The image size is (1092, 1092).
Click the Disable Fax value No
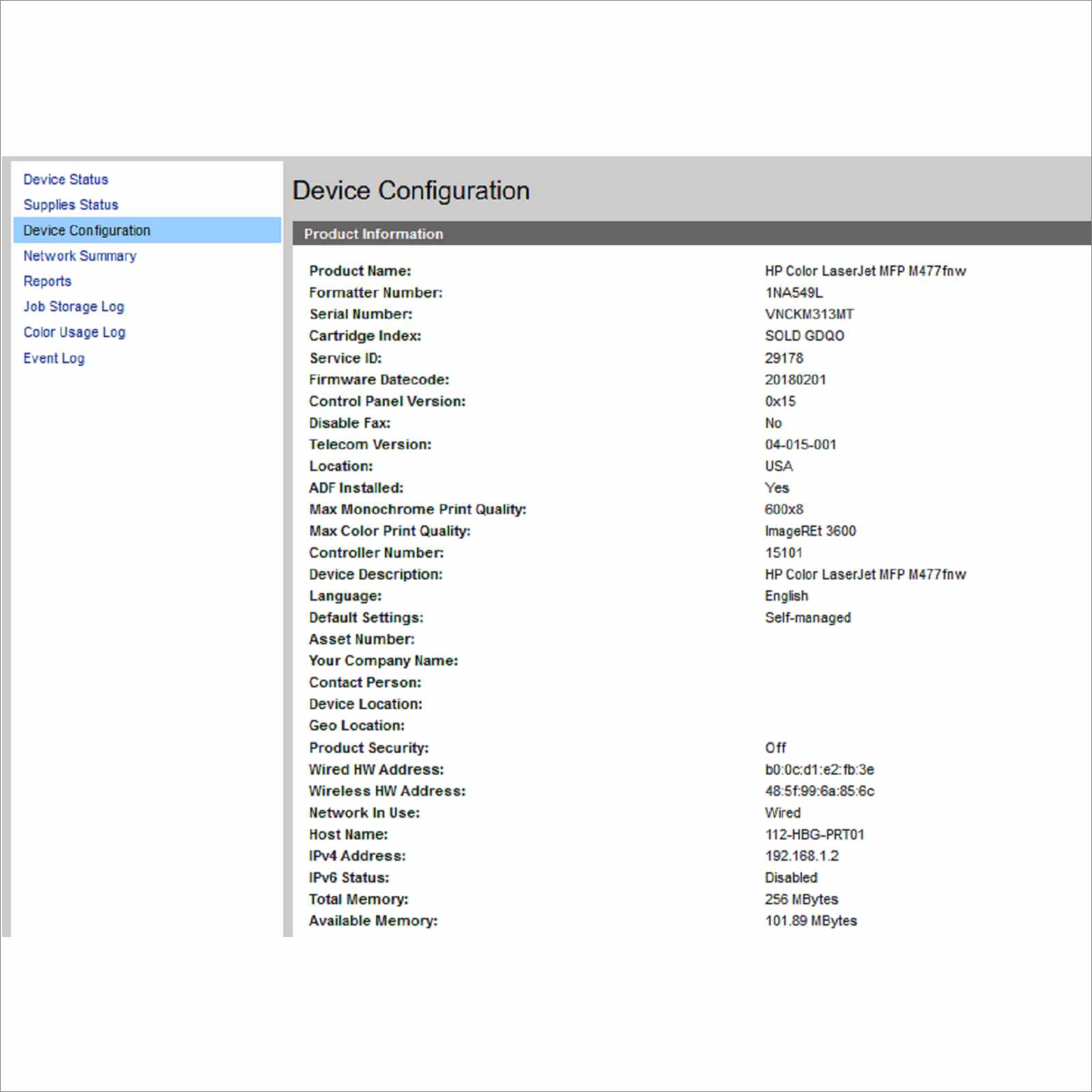click(773, 423)
